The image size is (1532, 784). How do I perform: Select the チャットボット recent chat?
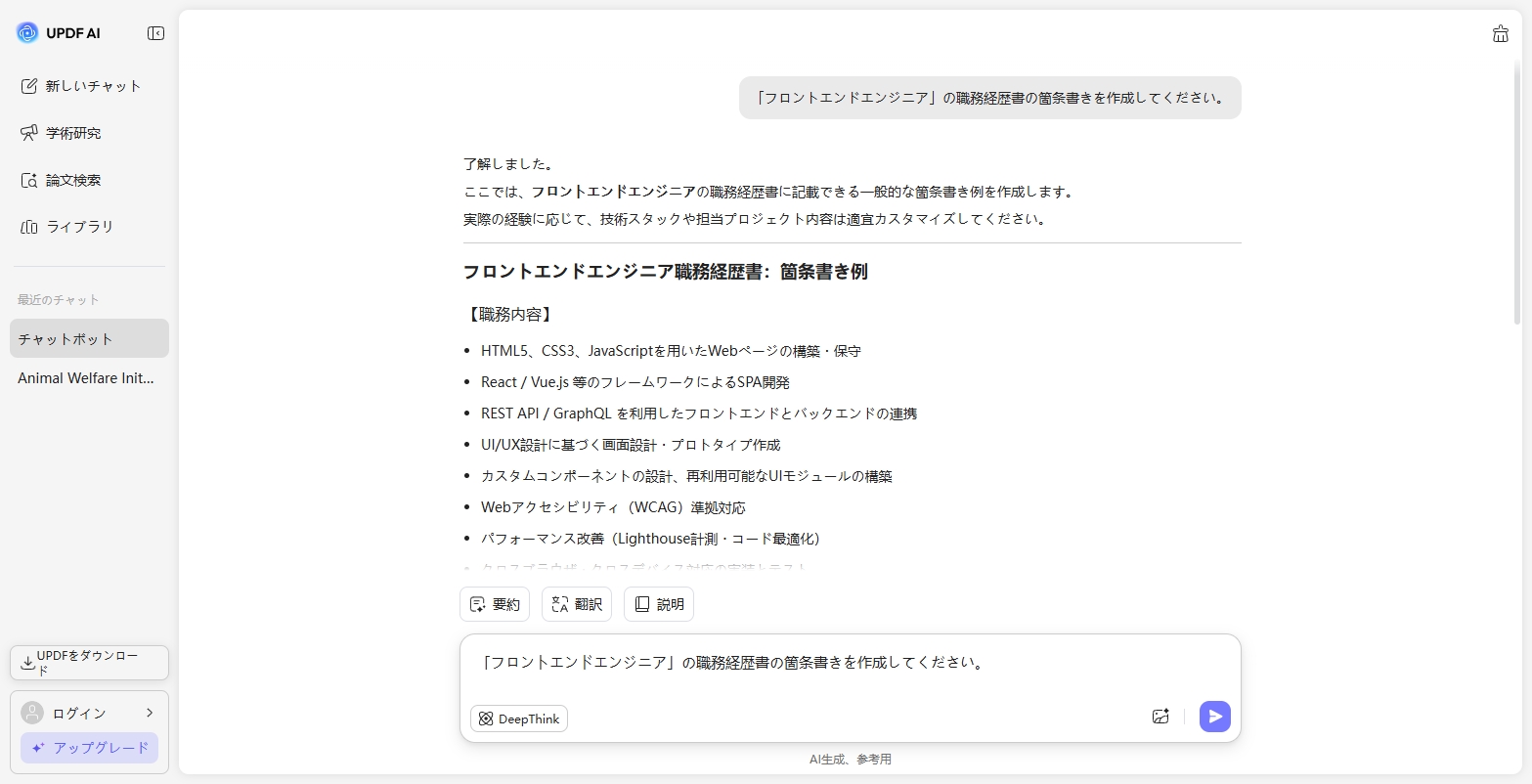89,337
